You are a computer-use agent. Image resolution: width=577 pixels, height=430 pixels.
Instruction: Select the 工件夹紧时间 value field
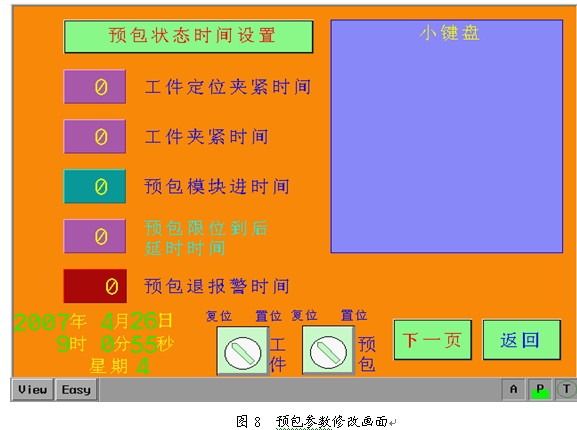click(95, 136)
